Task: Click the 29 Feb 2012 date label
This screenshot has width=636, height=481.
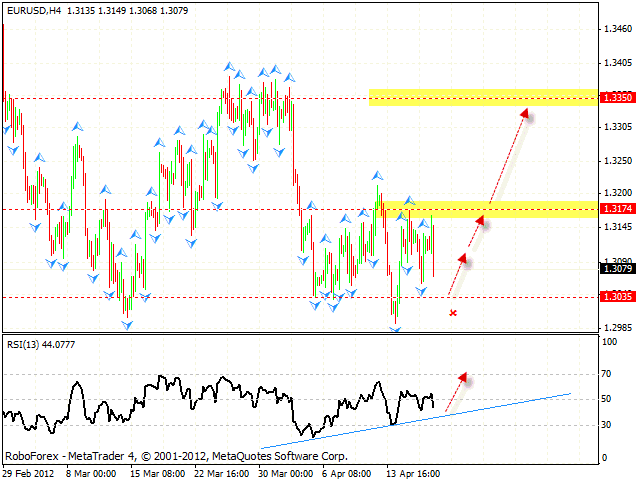Action: tap(28, 474)
